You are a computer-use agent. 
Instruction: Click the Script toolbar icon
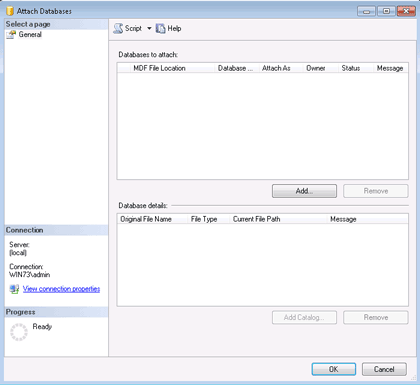tap(118, 29)
